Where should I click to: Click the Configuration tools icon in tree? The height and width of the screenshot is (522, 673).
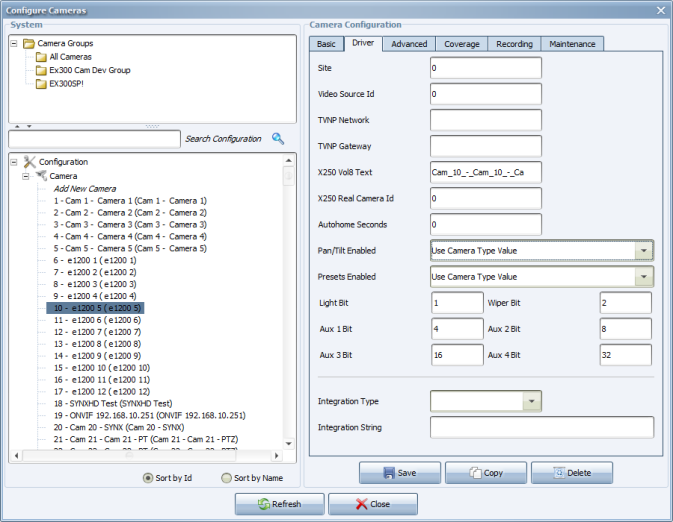tap(29, 162)
